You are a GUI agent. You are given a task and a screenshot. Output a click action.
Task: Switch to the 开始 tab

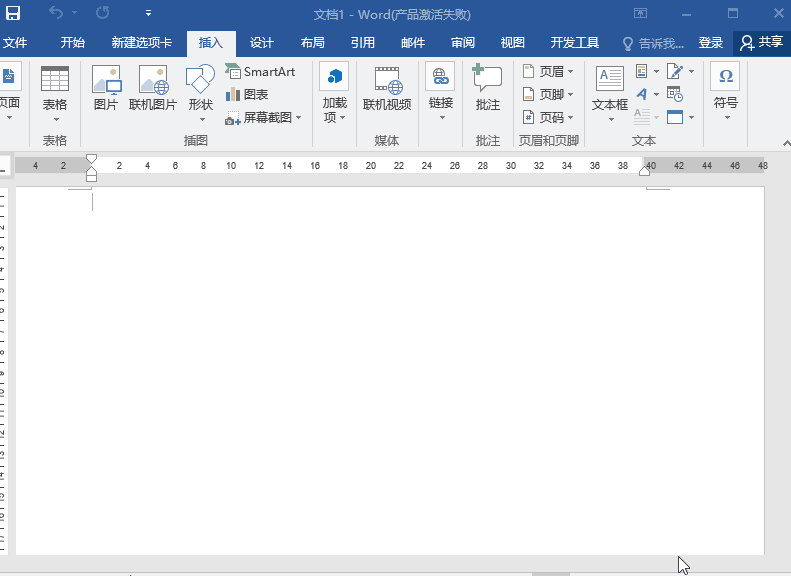[73, 43]
